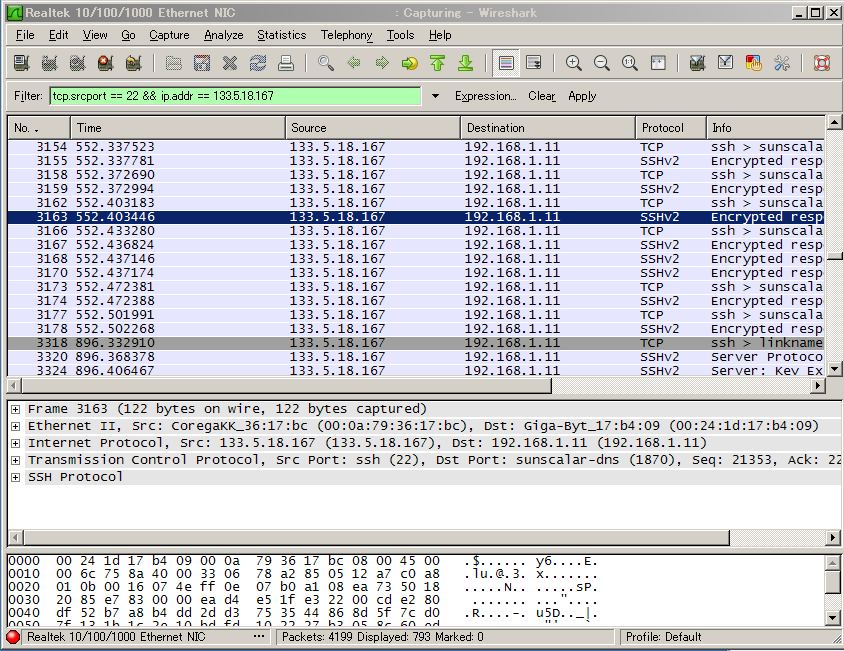Expand the Ethernet II tree node
Viewport: 844px width, 651px height.
[16, 426]
